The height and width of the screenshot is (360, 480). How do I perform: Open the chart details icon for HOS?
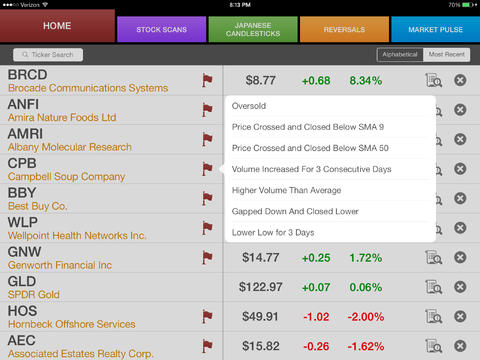pyautogui.click(x=434, y=317)
